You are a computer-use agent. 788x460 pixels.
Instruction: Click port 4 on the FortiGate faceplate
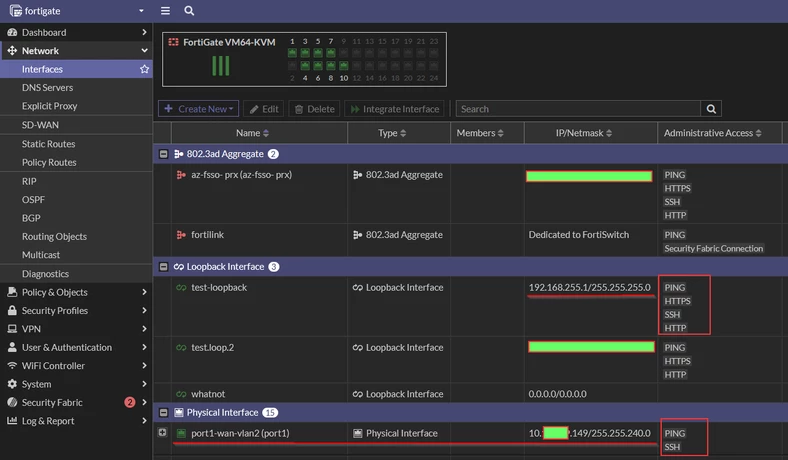pyautogui.click(x=305, y=66)
